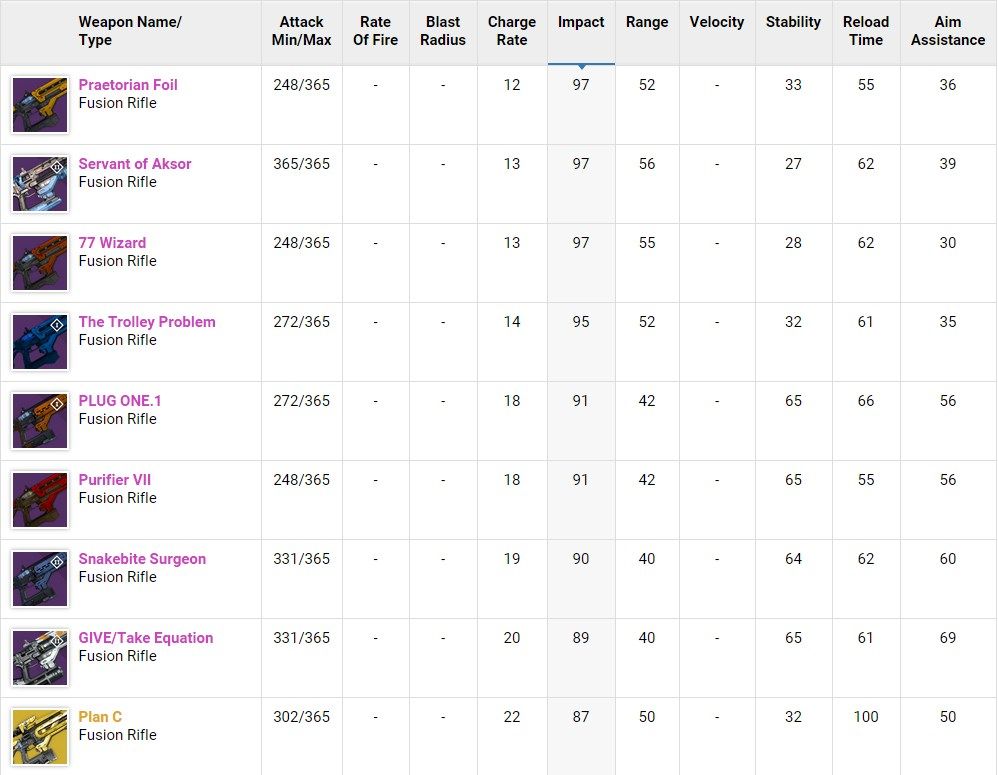Open the Snakebite Surgeon link
This screenshot has width=998, height=775.
click(142, 559)
